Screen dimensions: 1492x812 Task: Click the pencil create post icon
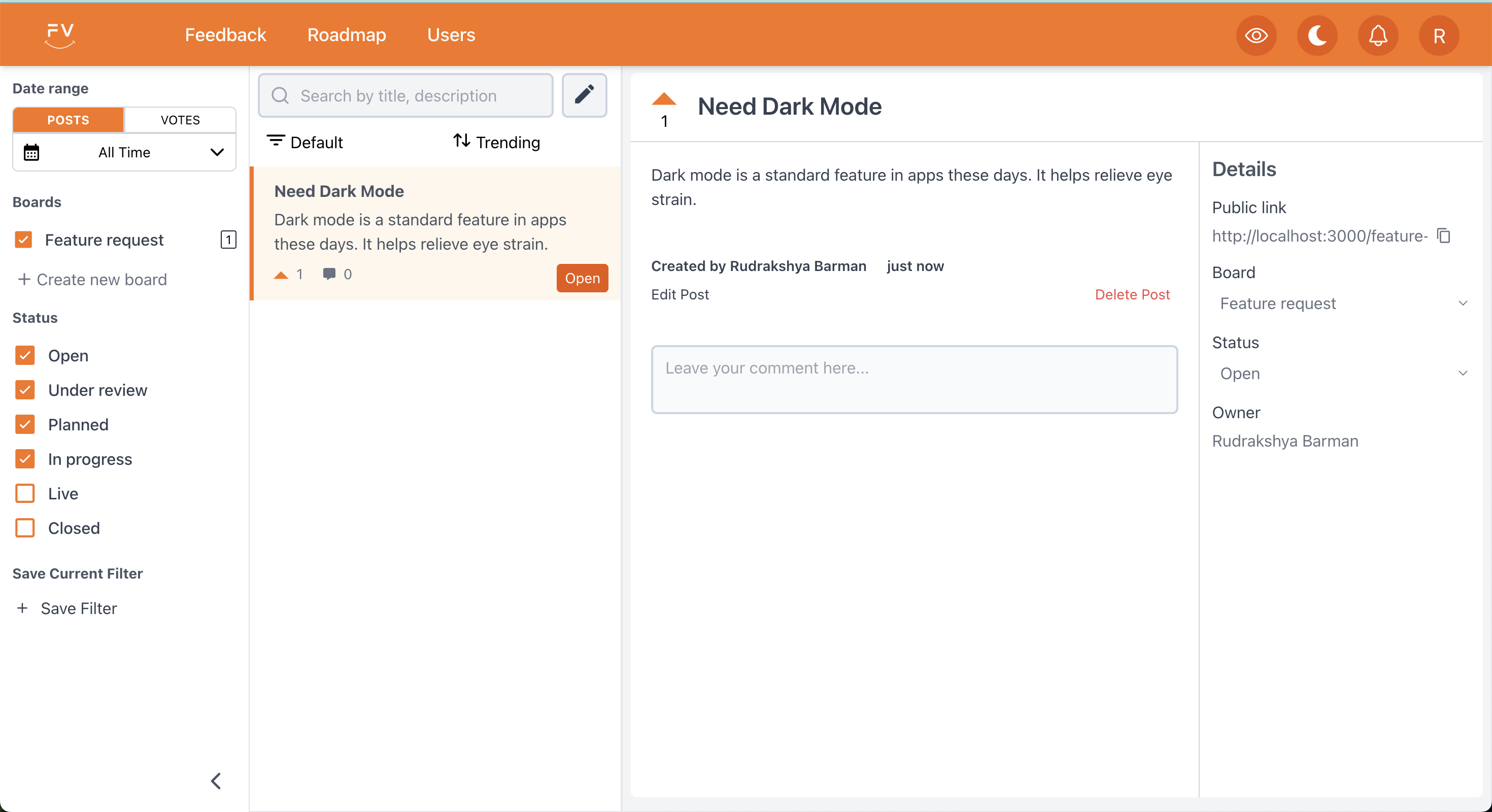pos(584,95)
